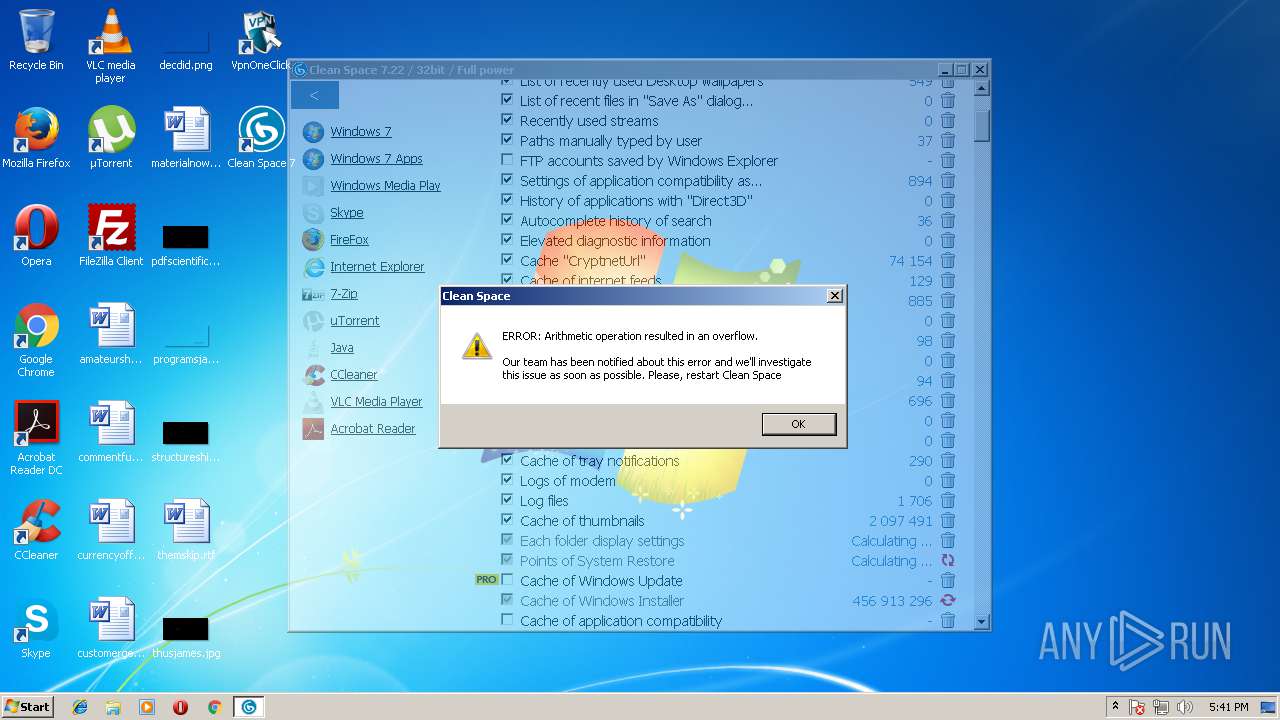Uncheck 'Cache of thumbnails'
Viewport: 1280px width, 720px height.
coord(507,520)
